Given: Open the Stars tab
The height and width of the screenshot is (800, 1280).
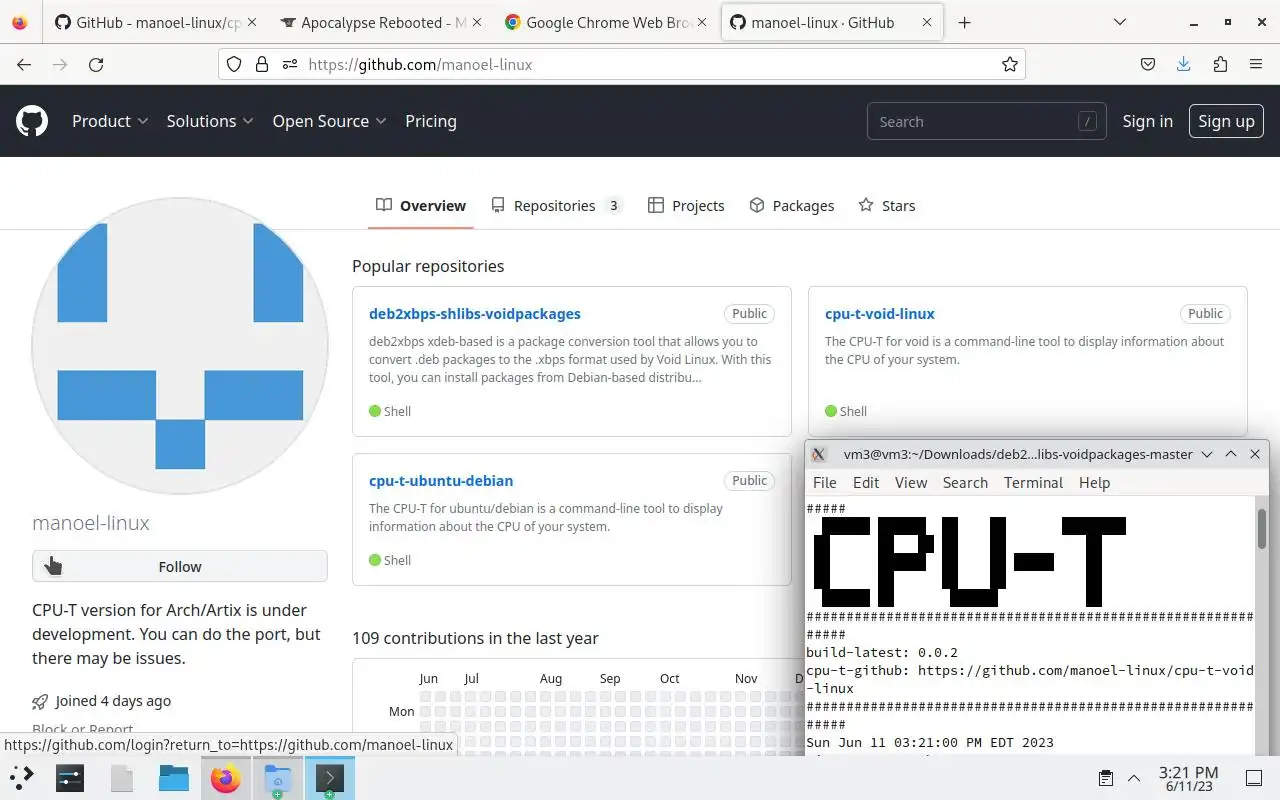Looking at the screenshot, I should [887, 205].
